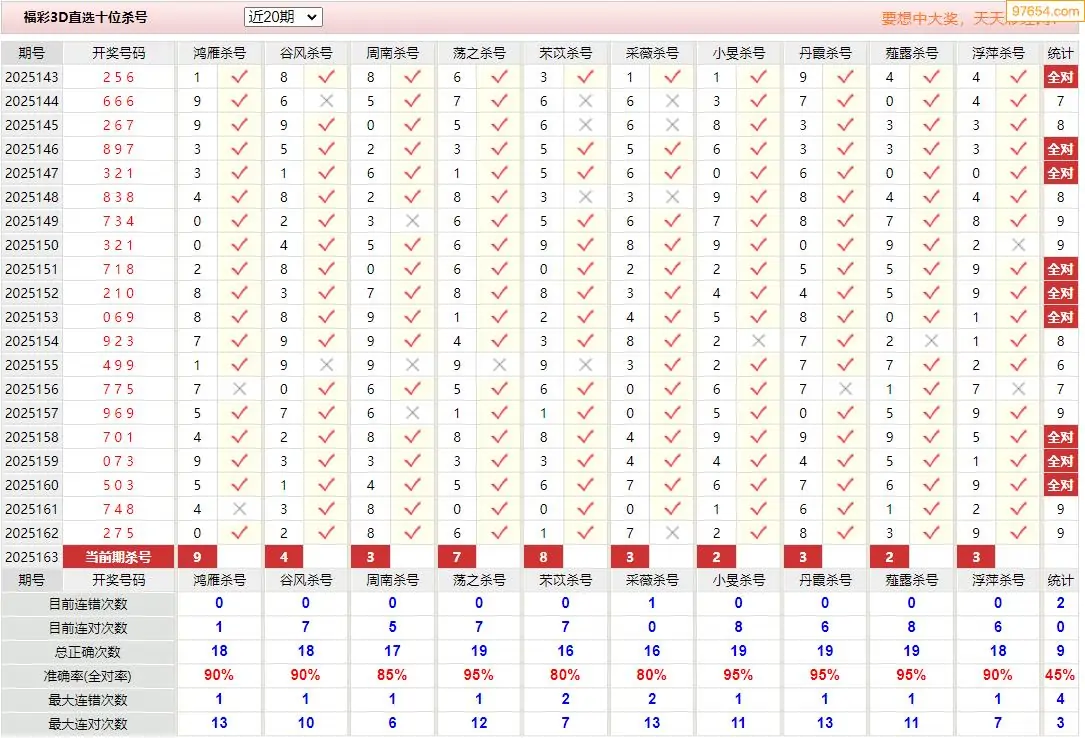Image resolution: width=1085 pixels, height=738 pixels.
Task: Click the red 当前期杀号 label
Action: (x=118, y=557)
